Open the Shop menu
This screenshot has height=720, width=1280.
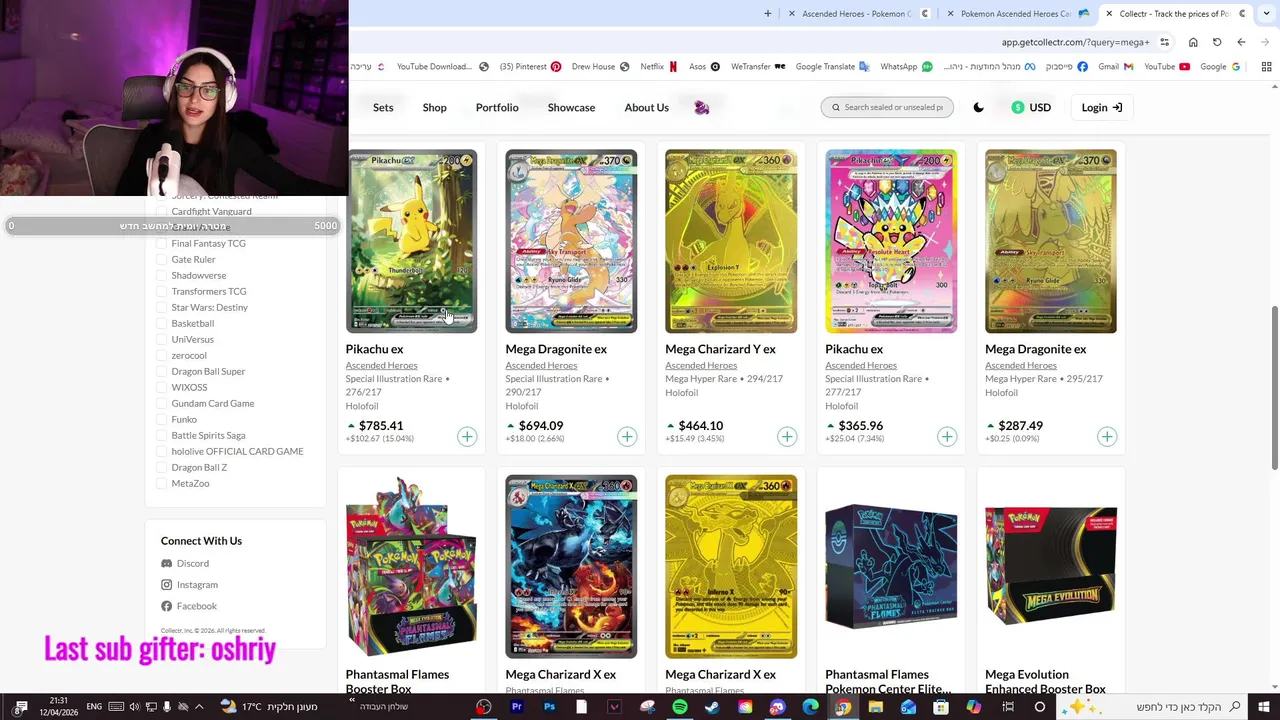434,108
